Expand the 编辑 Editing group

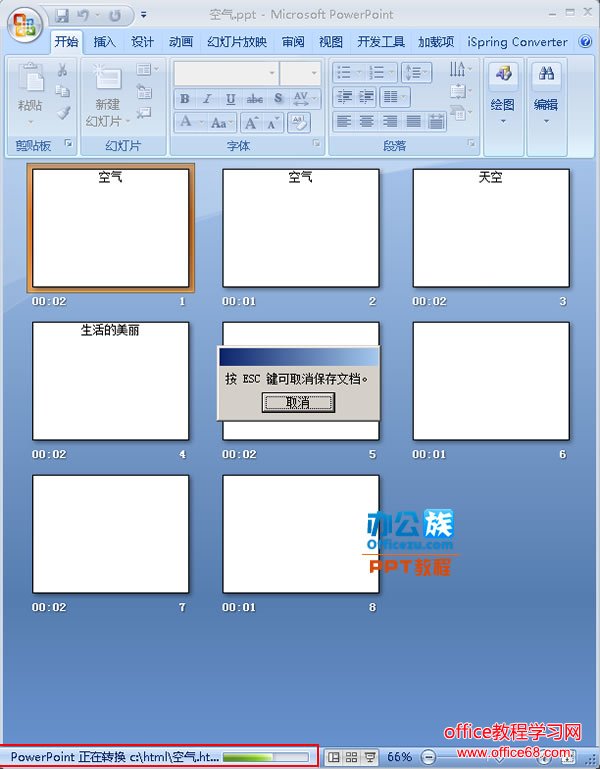(546, 106)
